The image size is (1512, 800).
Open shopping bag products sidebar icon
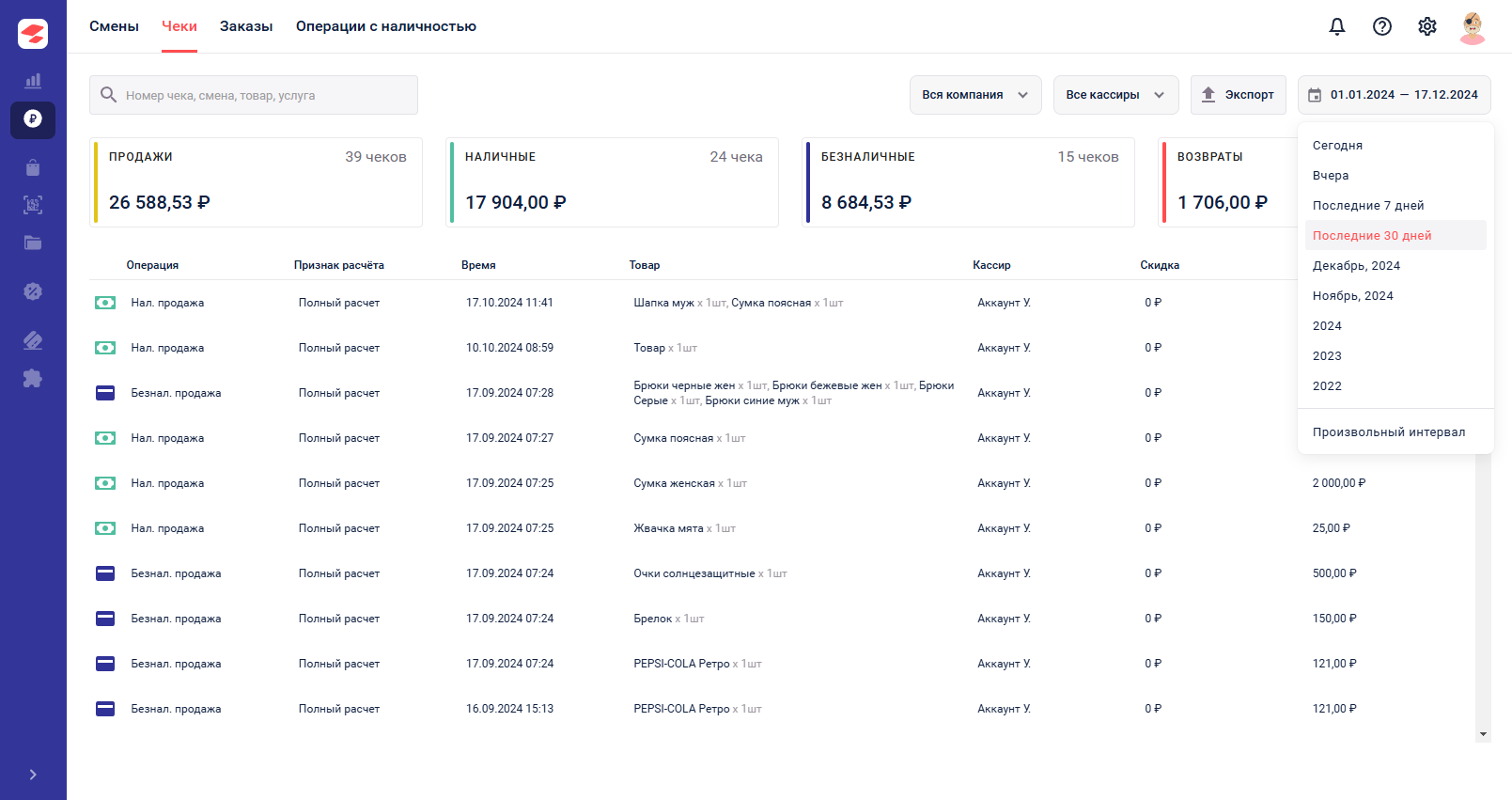pyautogui.click(x=33, y=167)
